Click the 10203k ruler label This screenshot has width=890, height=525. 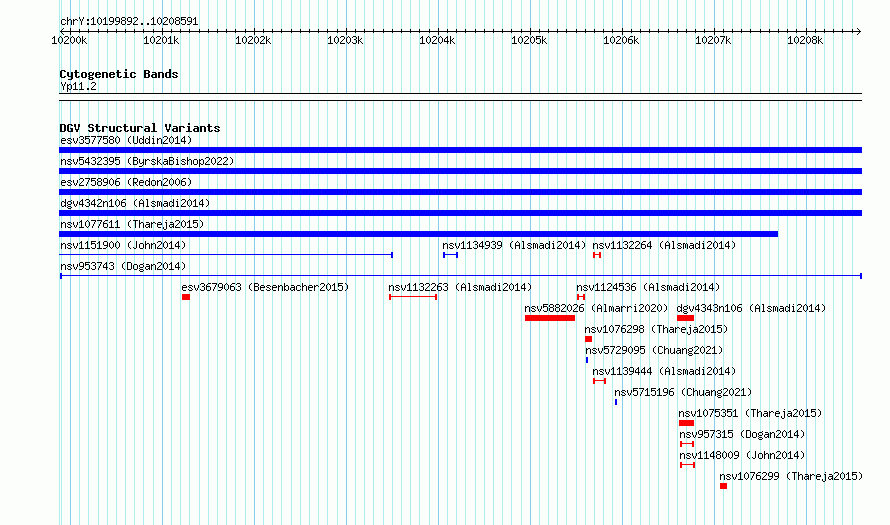point(345,40)
